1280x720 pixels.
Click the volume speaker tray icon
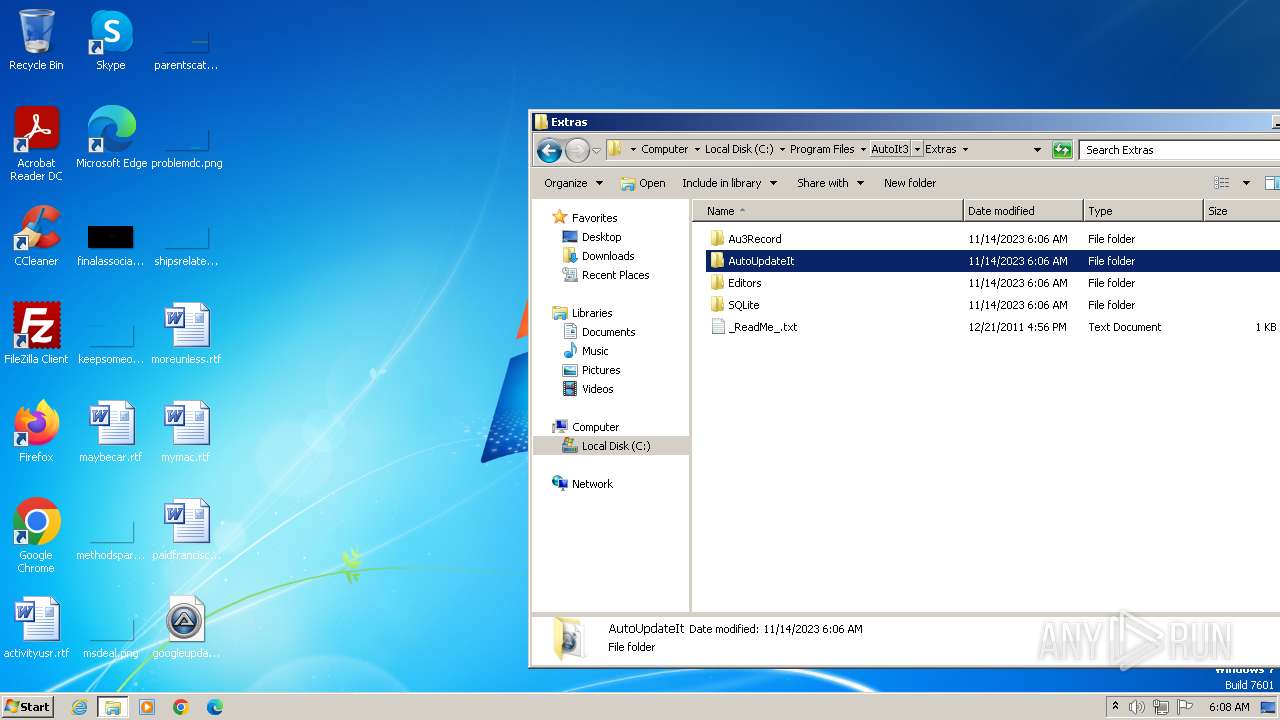tap(1136, 707)
